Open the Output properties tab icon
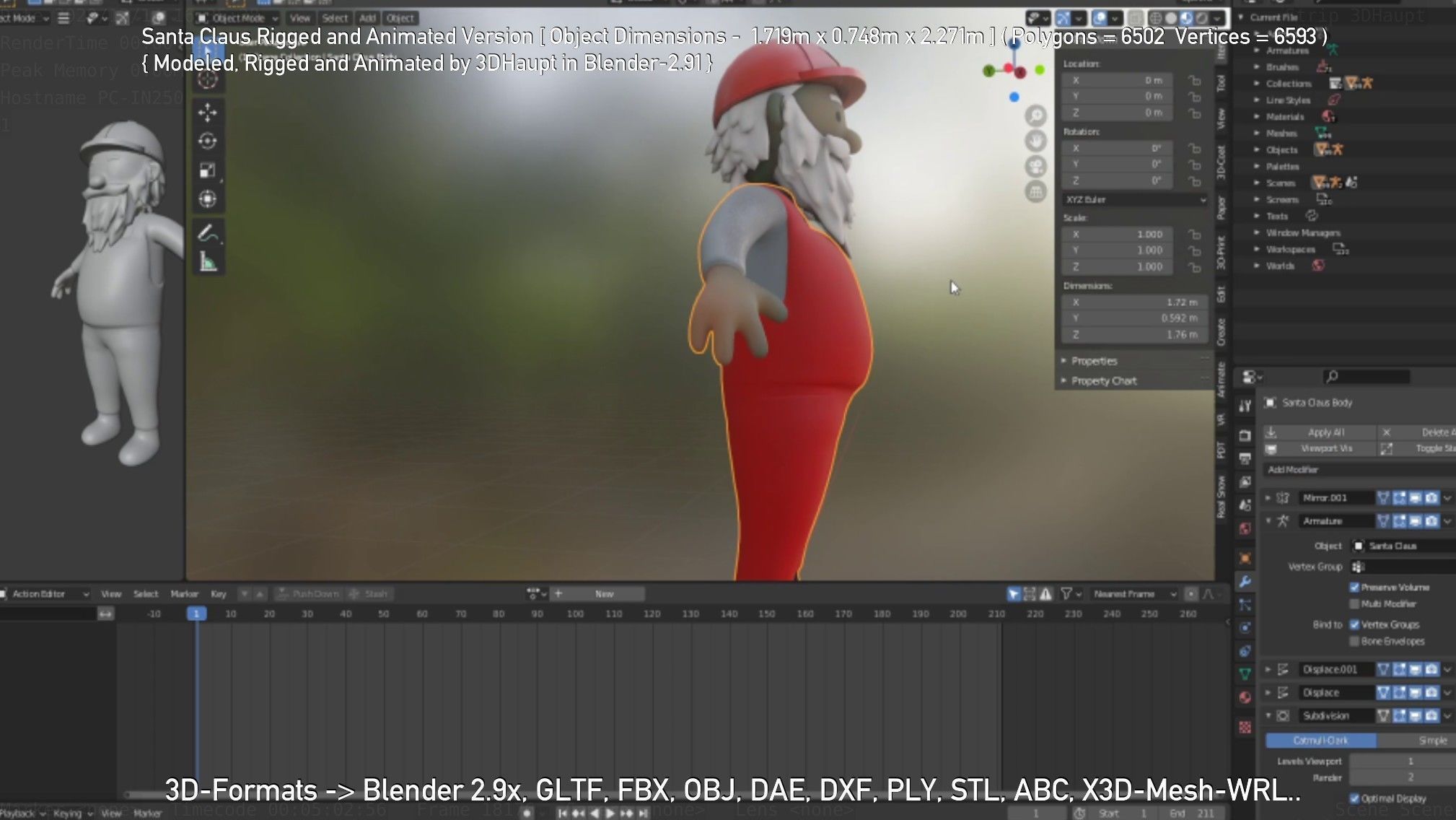This screenshot has width=1456, height=820. point(1245,458)
